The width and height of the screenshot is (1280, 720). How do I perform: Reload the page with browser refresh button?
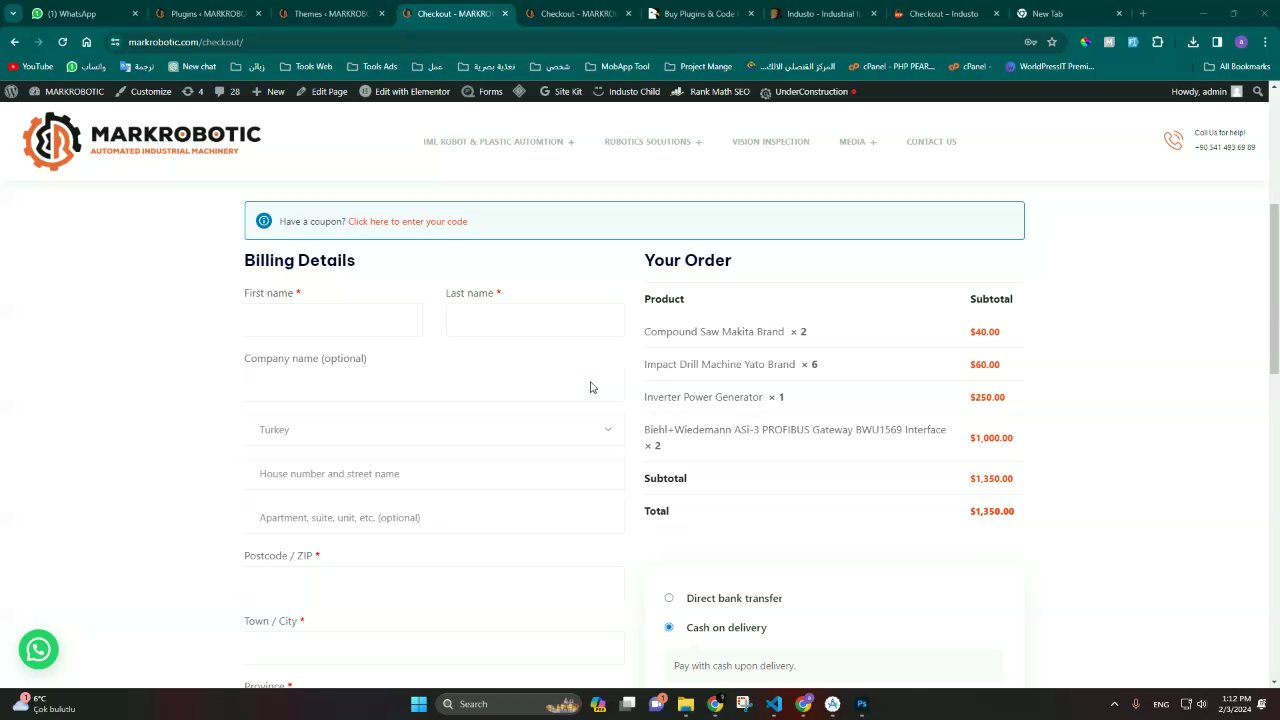62,42
